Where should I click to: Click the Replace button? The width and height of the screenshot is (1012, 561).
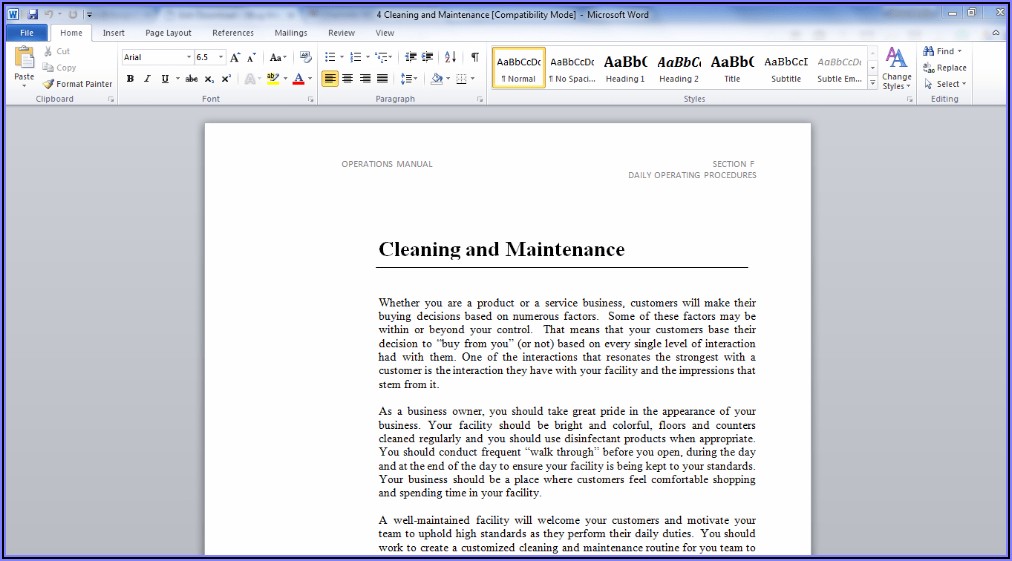(x=944, y=68)
